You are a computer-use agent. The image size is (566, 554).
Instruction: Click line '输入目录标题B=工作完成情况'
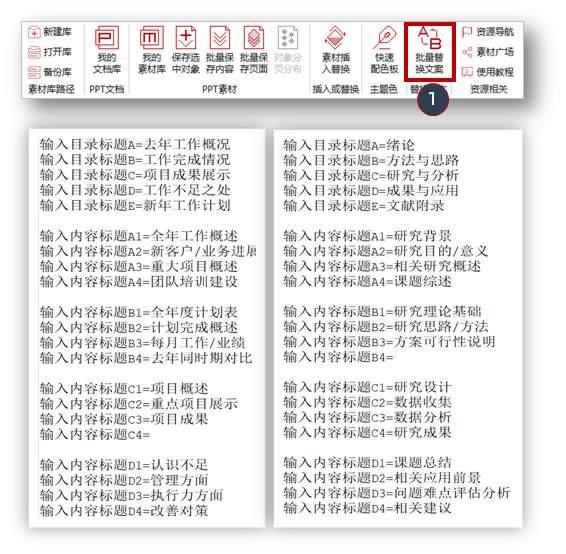135,160
